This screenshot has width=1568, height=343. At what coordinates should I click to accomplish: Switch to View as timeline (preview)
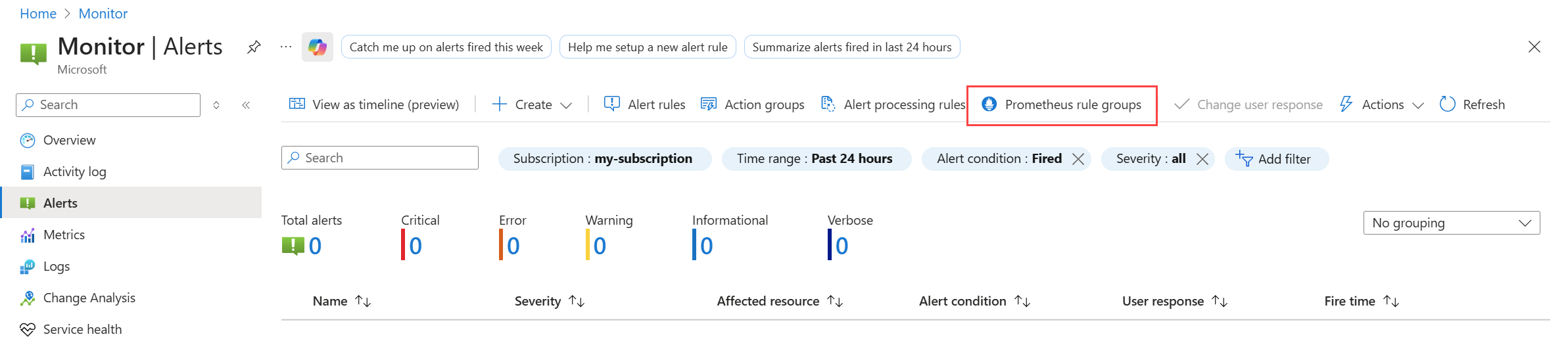tap(374, 104)
